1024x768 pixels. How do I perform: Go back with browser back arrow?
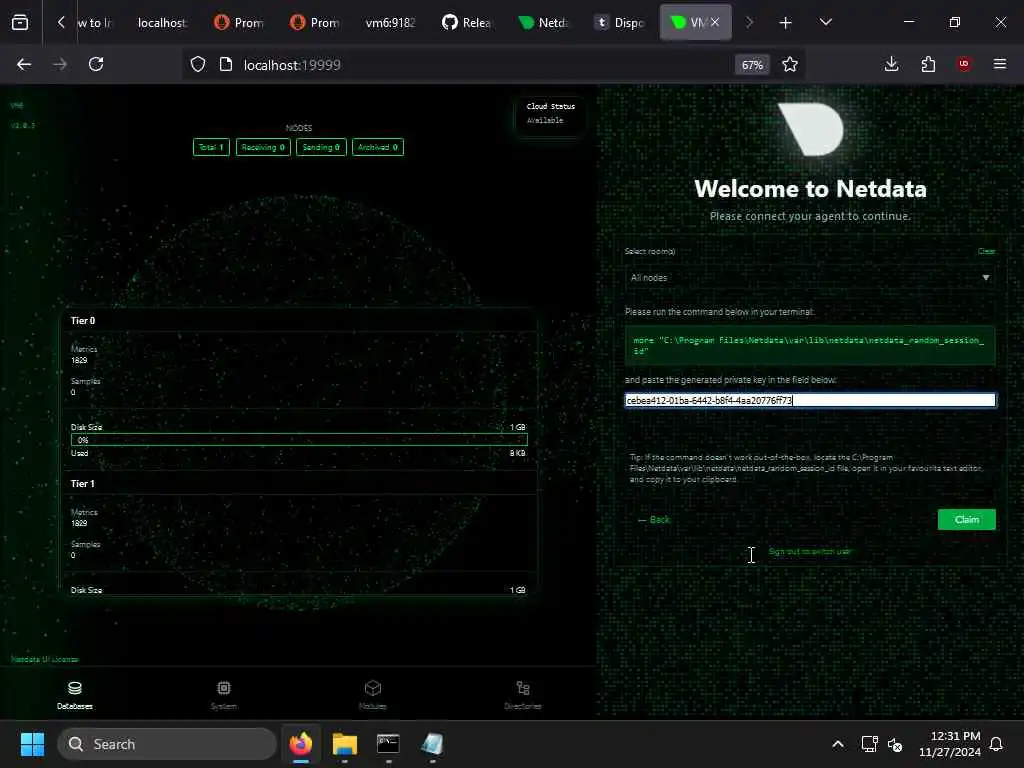click(x=24, y=64)
